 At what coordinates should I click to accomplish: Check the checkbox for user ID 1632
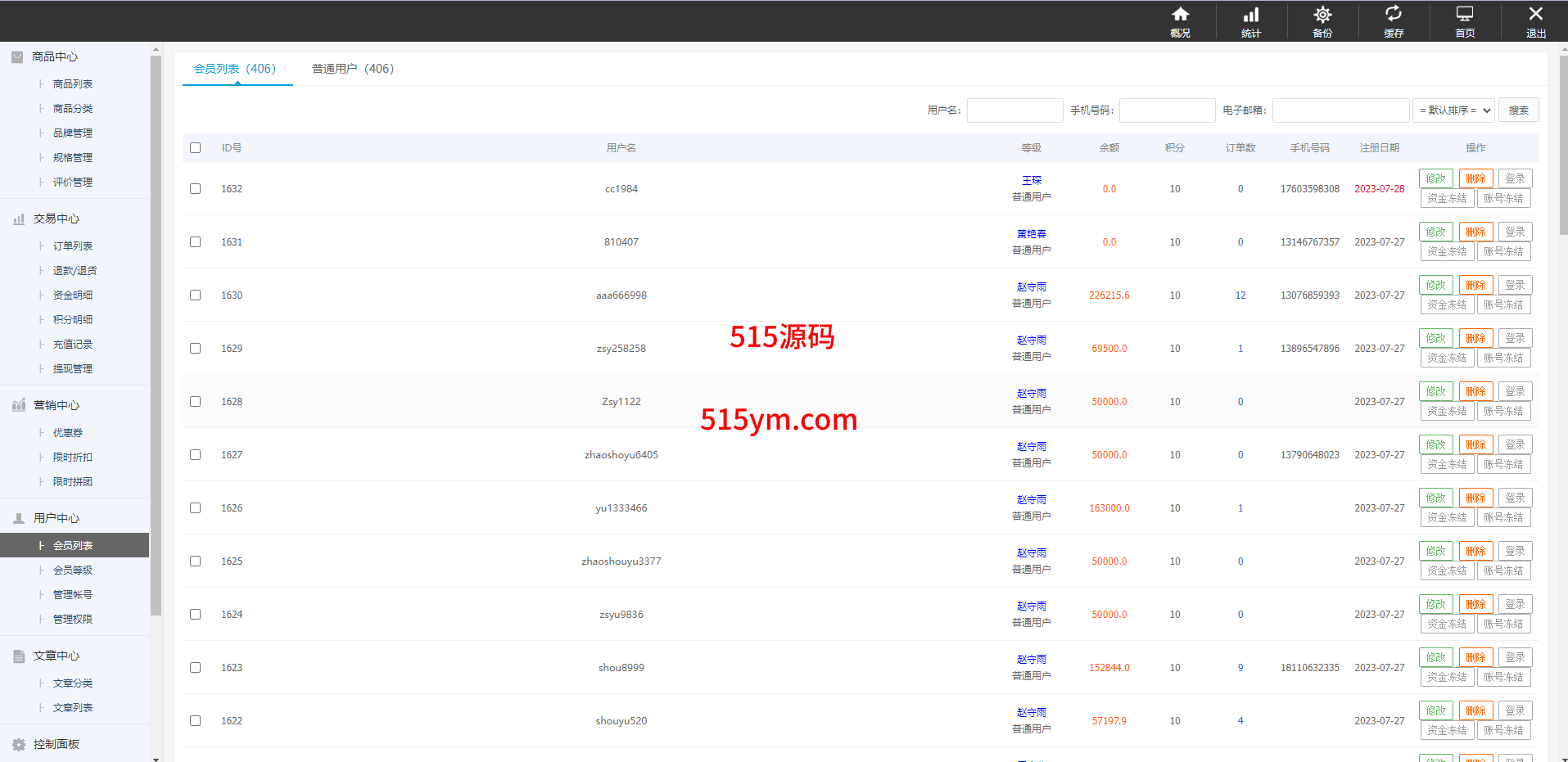pyautogui.click(x=195, y=189)
